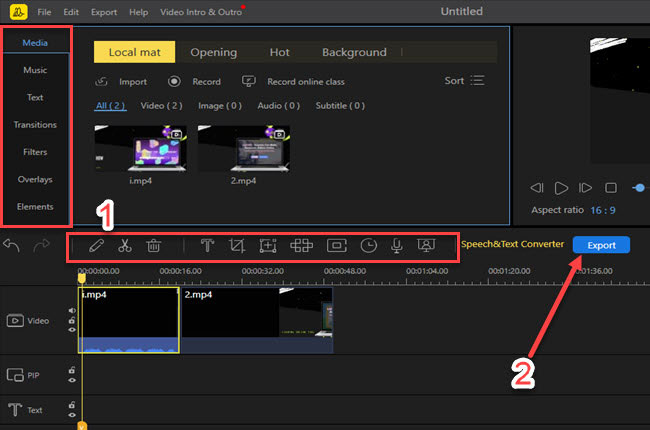Viewport: 650px width, 430px height.
Task: Open the Text sidebar section
Action: click(35, 97)
